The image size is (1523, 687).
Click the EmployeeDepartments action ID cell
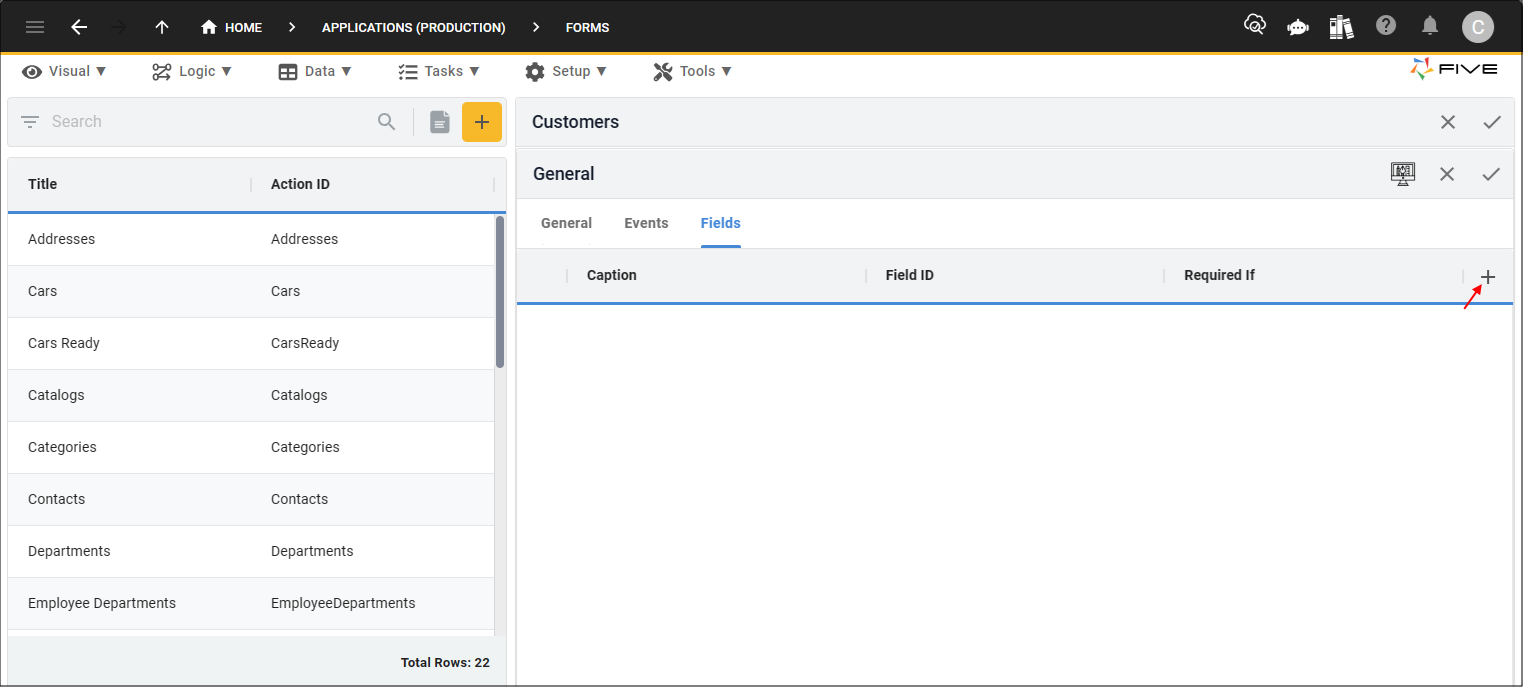click(343, 603)
